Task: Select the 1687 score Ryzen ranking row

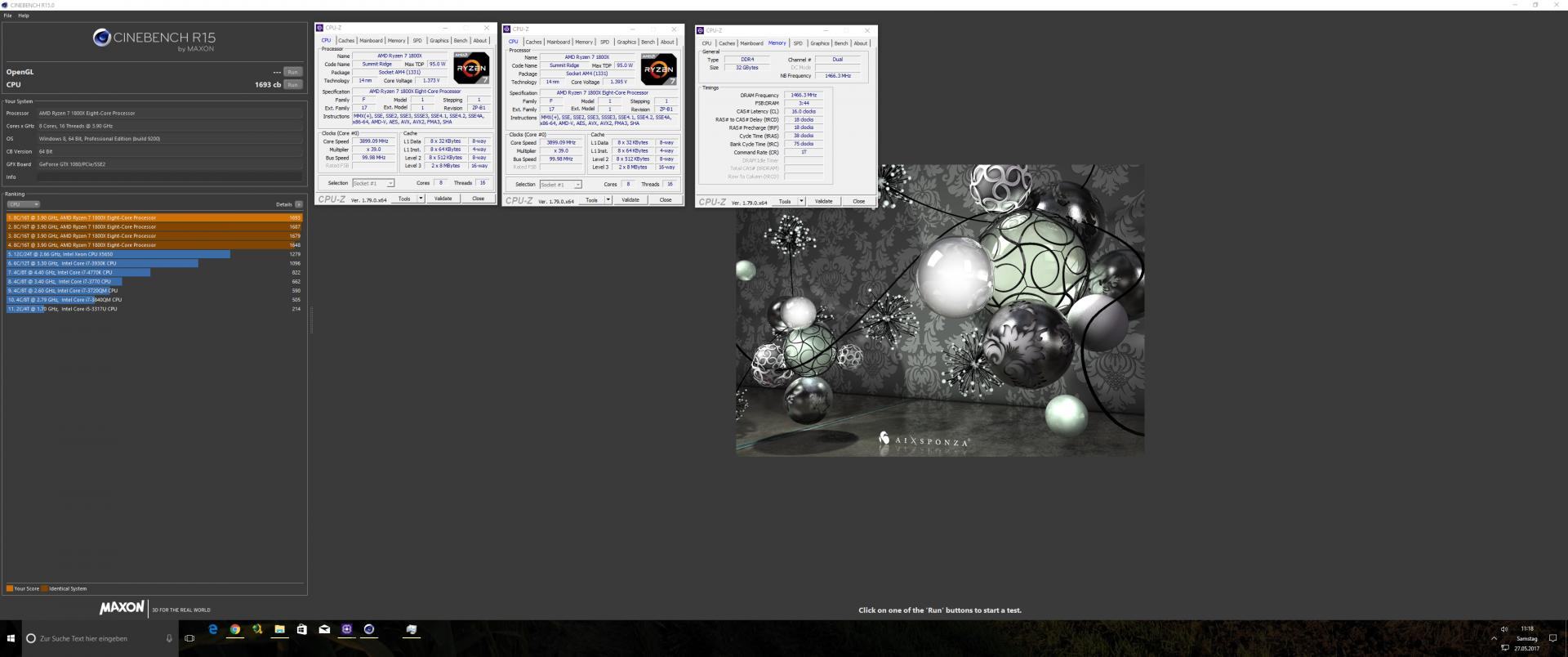Action: pyautogui.click(x=154, y=226)
